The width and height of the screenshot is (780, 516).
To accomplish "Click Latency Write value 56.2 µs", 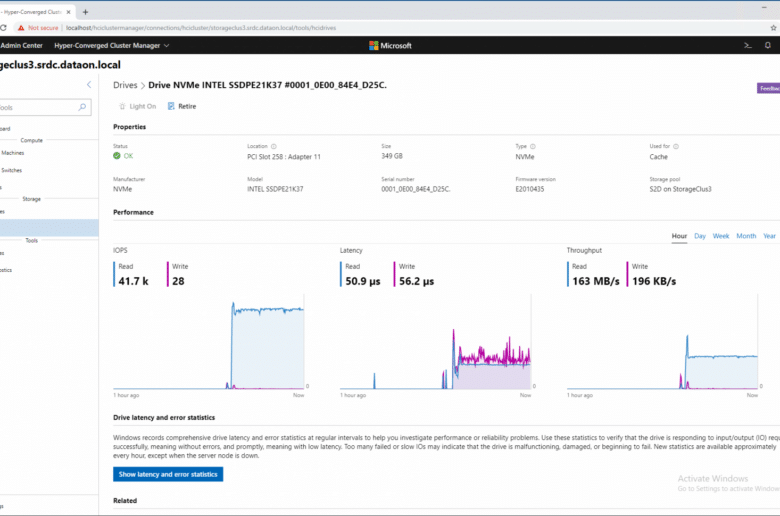I will pos(416,281).
